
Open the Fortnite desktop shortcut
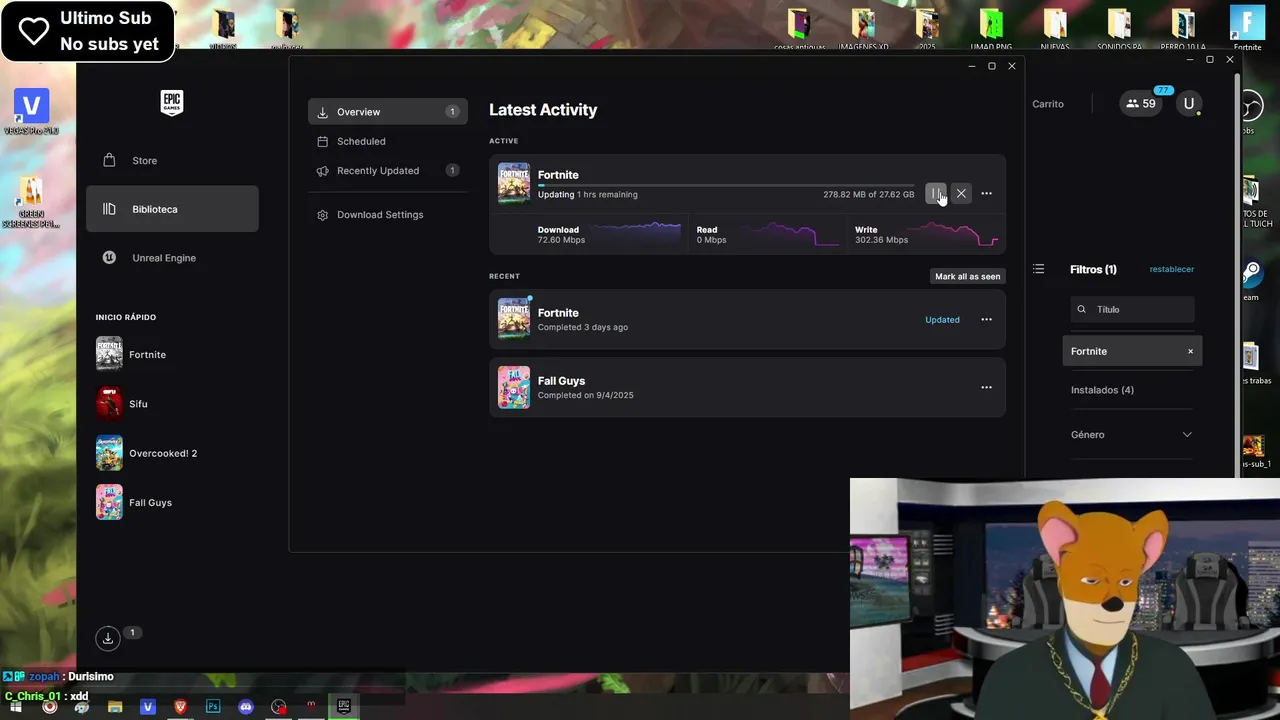pyautogui.click(x=1247, y=29)
